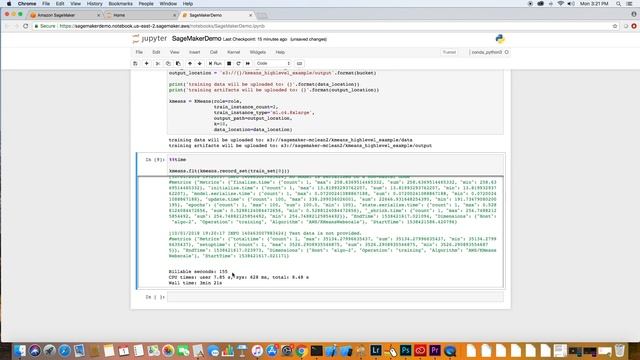Viewport: 640px width, 360px height.
Task: Save and checkpoint the notebook
Action: [x=136, y=64]
